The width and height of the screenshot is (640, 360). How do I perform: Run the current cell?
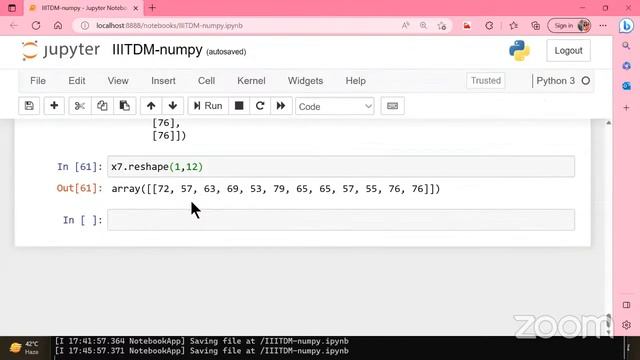pos(208,106)
